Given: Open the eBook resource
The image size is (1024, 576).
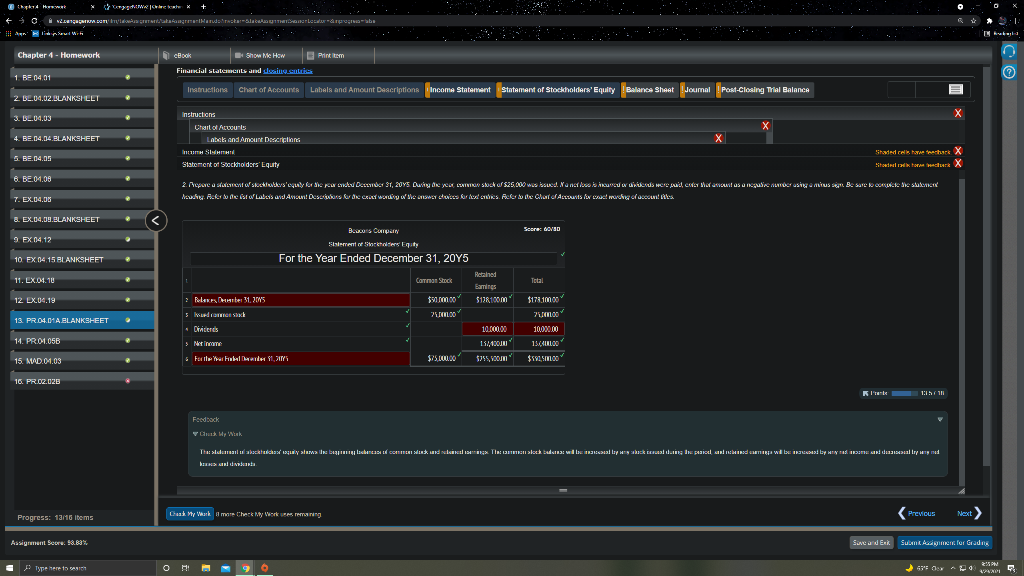Looking at the screenshot, I should click(178, 56).
